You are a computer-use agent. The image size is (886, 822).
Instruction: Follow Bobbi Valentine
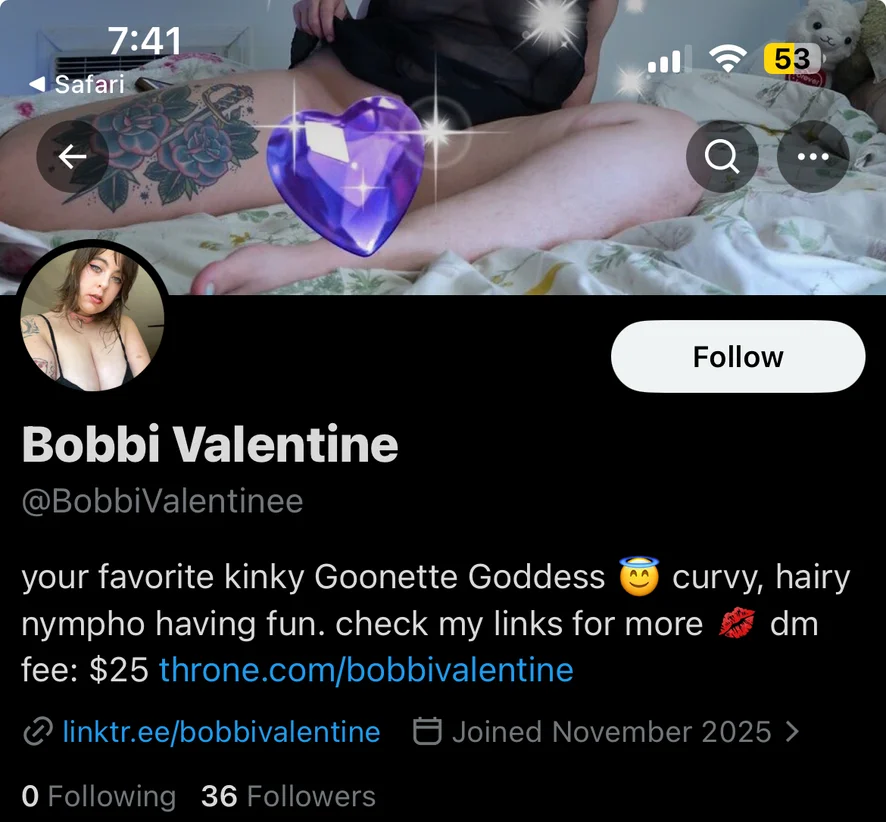(737, 357)
